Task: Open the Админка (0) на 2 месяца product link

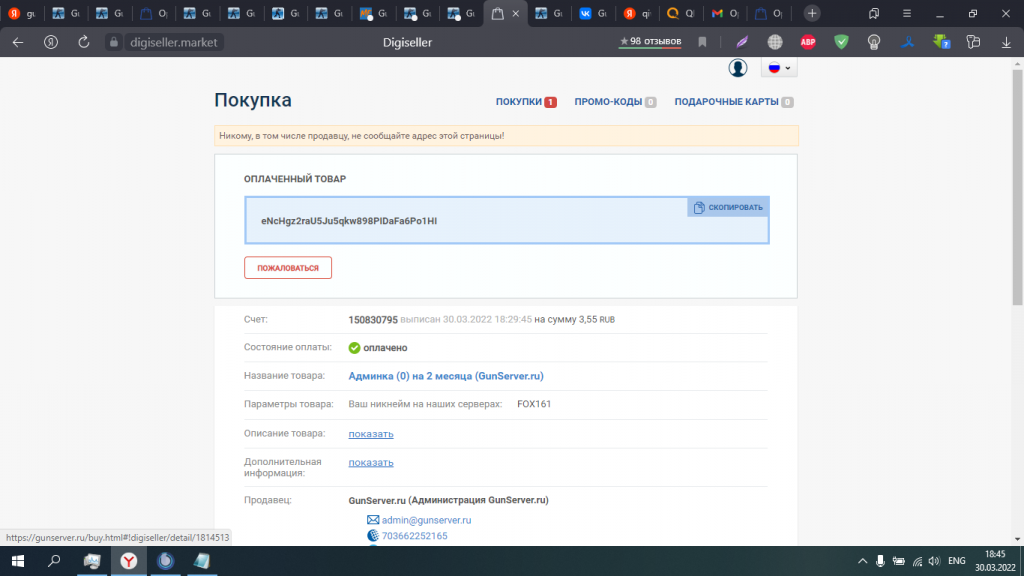Action: point(445,376)
